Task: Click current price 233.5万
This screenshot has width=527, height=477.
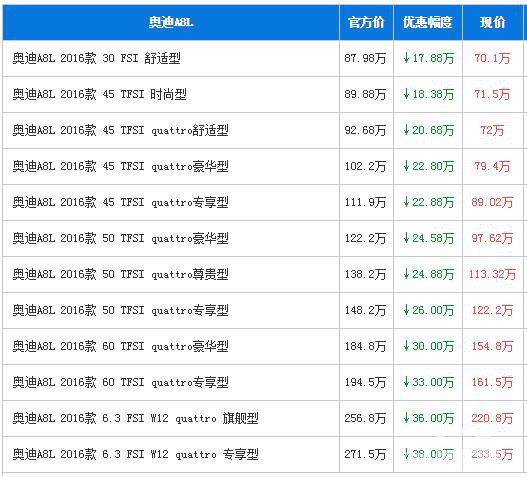Action: pyautogui.click(x=492, y=454)
